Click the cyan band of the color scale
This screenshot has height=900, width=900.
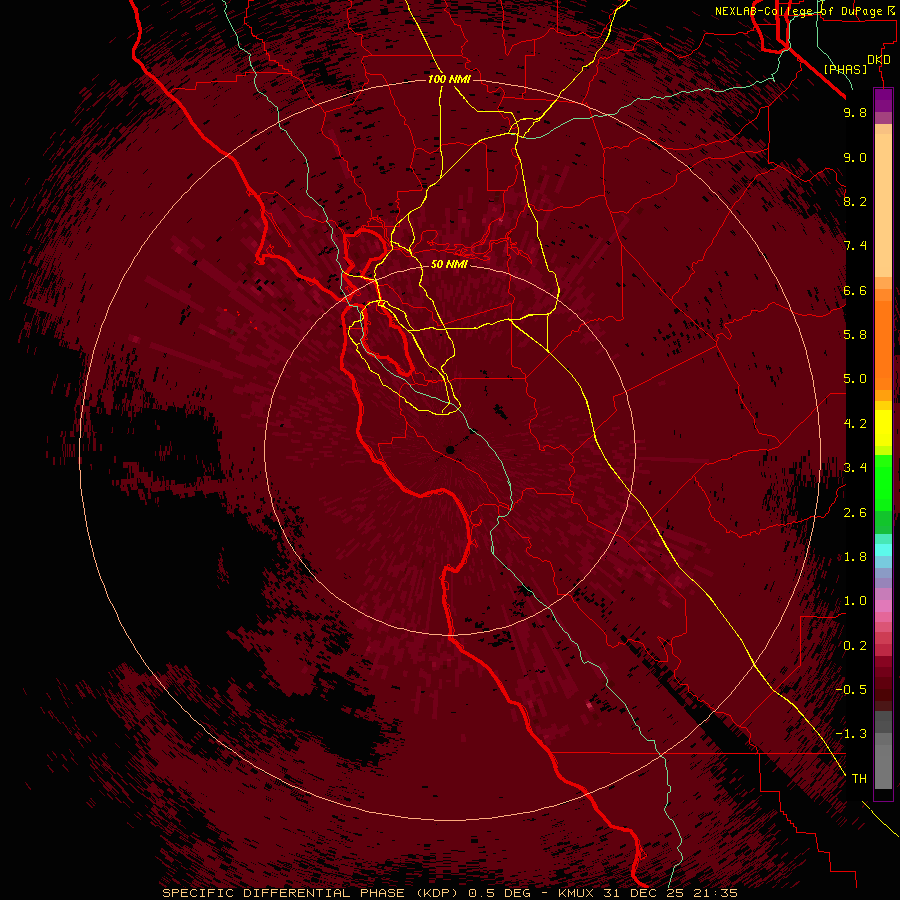pos(883,549)
